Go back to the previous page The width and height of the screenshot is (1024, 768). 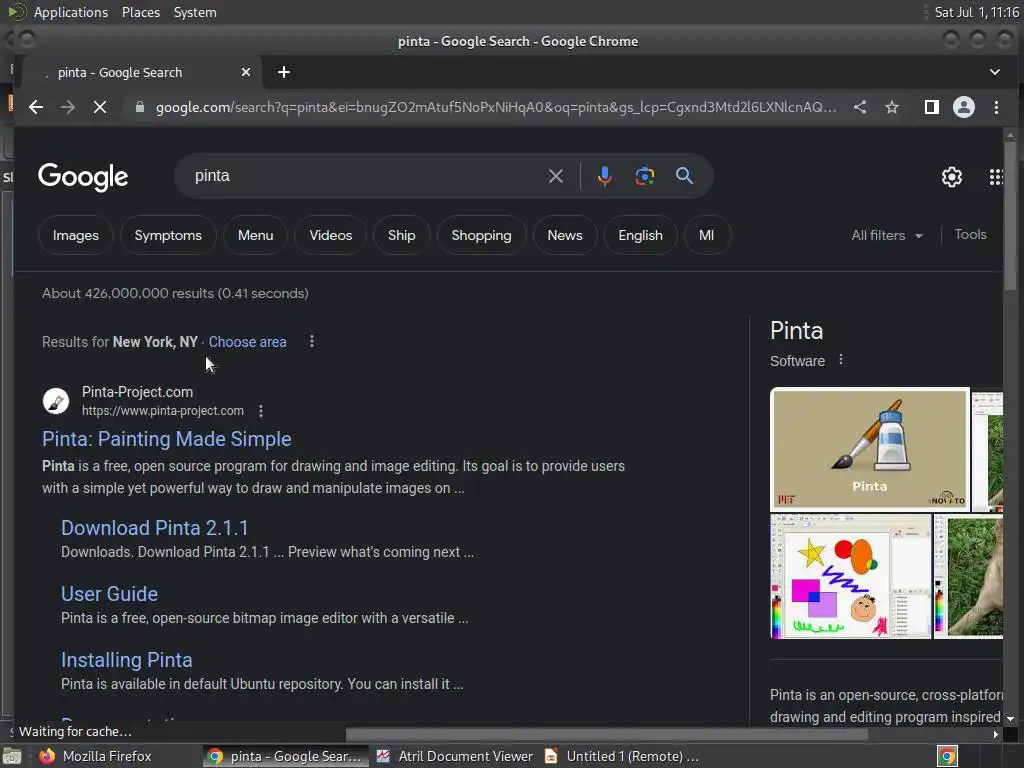coord(36,107)
